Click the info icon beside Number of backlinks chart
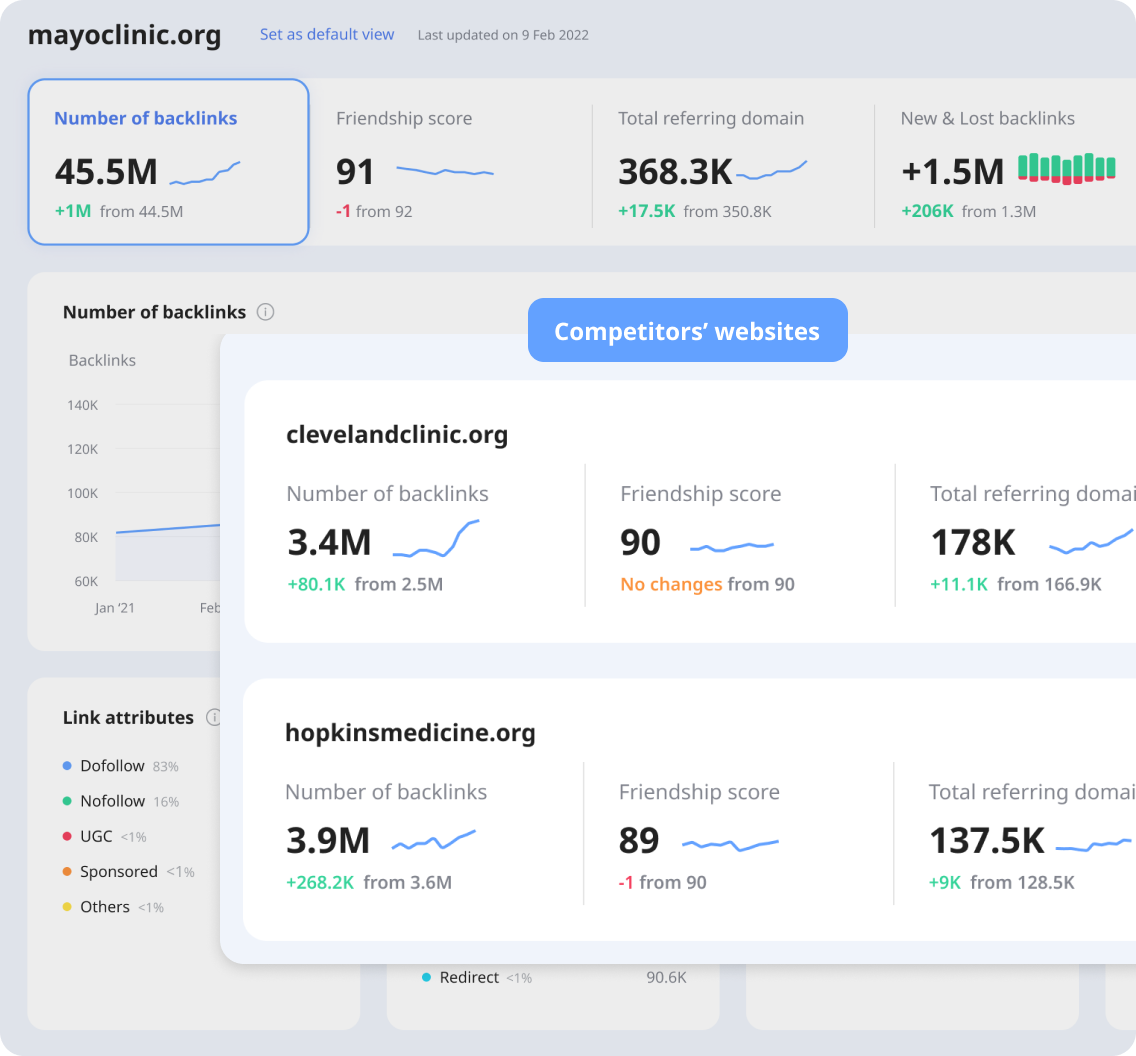1136x1056 pixels. (266, 312)
